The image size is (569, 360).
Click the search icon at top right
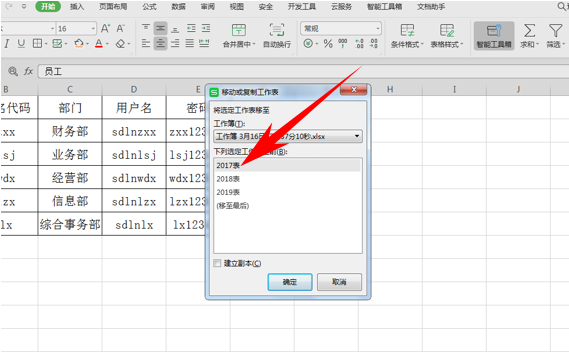pyautogui.click(x=562, y=6)
